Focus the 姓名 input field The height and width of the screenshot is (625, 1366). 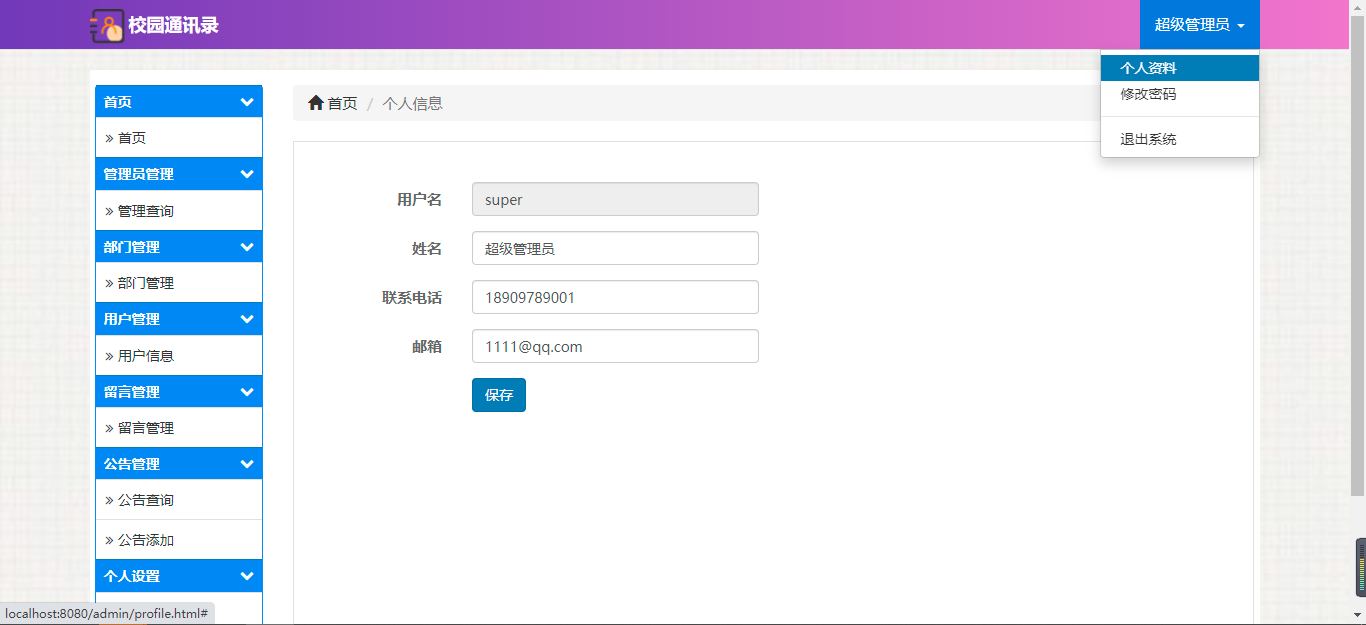click(x=615, y=248)
